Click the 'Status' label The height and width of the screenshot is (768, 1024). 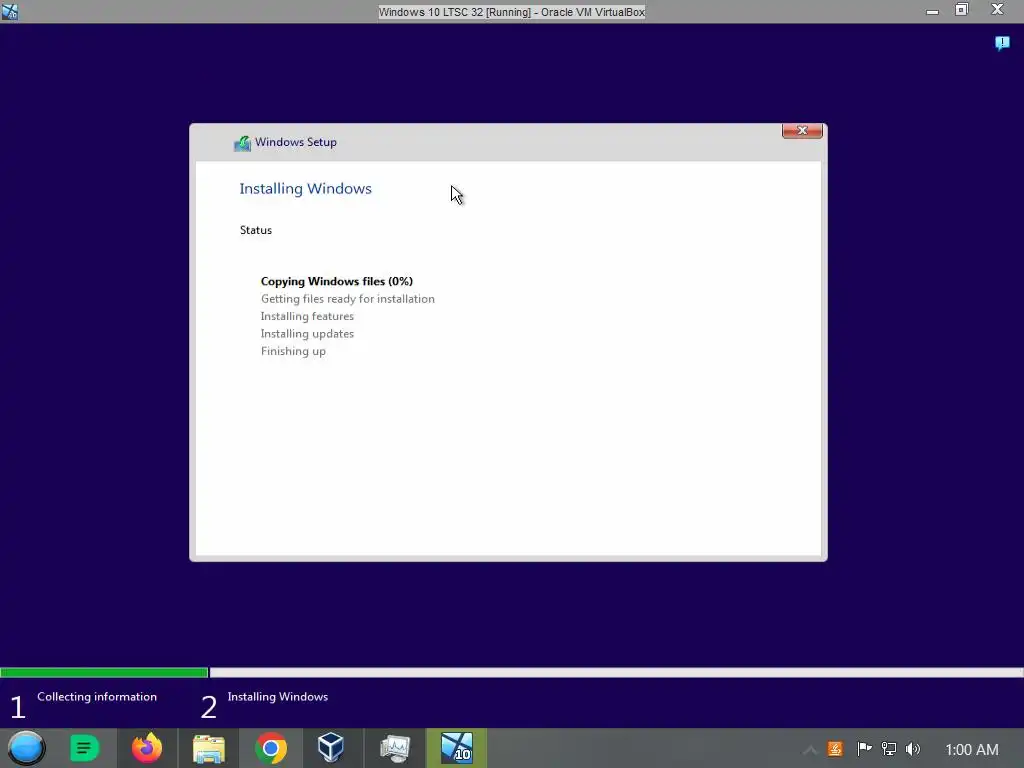[x=256, y=230]
